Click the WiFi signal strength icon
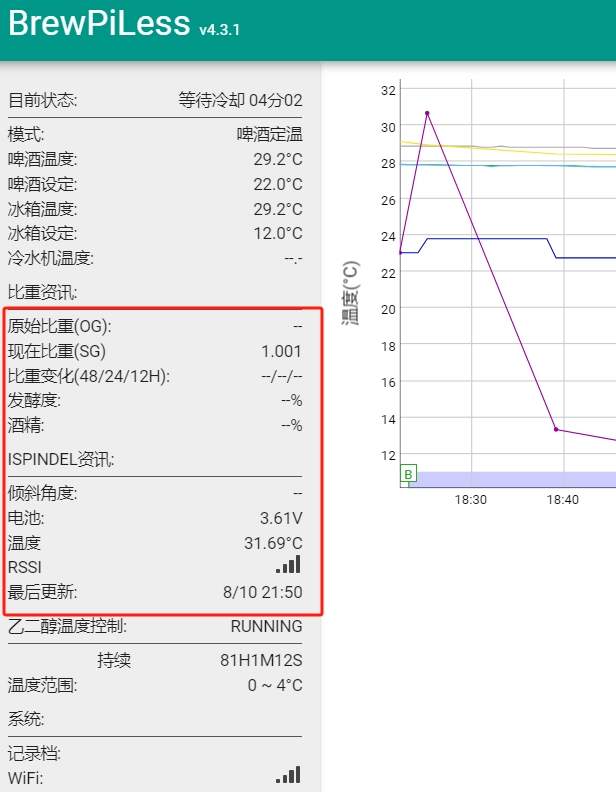616x792 pixels. click(x=288, y=776)
